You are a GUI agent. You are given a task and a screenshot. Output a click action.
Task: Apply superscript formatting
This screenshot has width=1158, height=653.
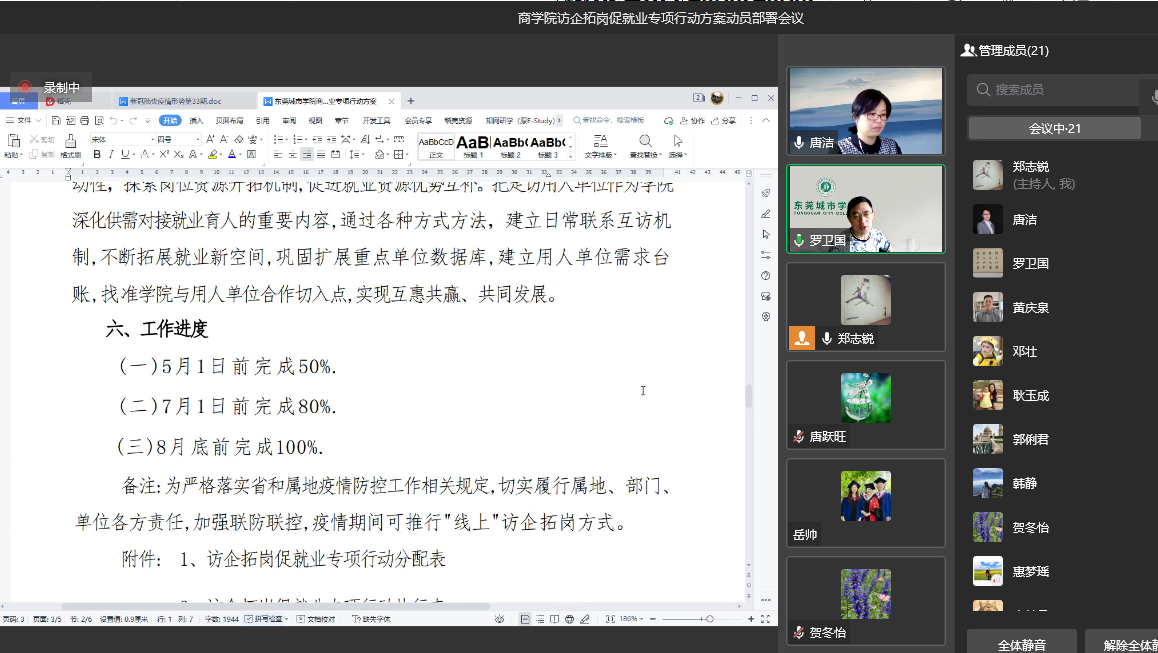point(164,154)
